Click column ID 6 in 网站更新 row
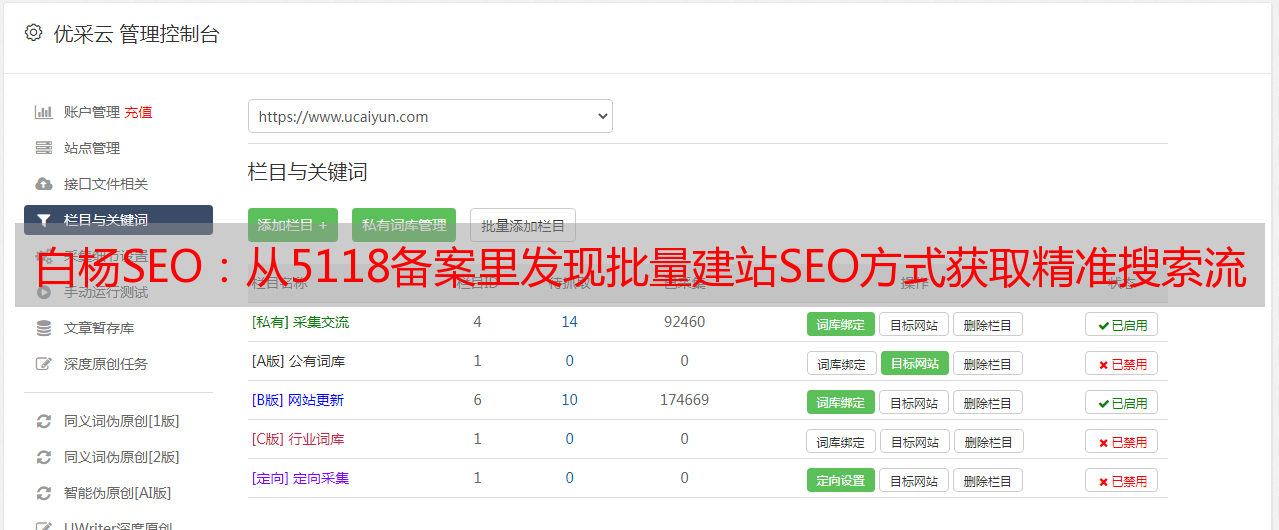 click(x=477, y=400)
